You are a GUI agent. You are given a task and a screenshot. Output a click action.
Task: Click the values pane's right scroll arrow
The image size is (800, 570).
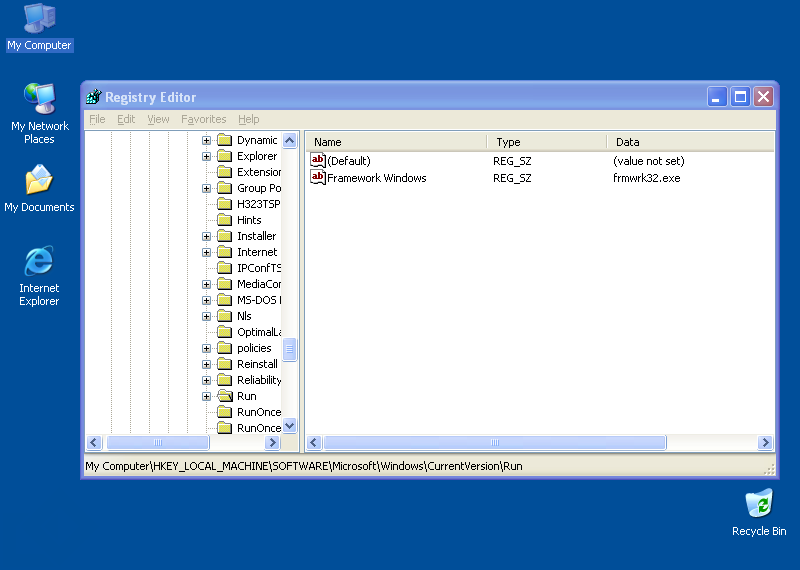[x=765, y=442]
